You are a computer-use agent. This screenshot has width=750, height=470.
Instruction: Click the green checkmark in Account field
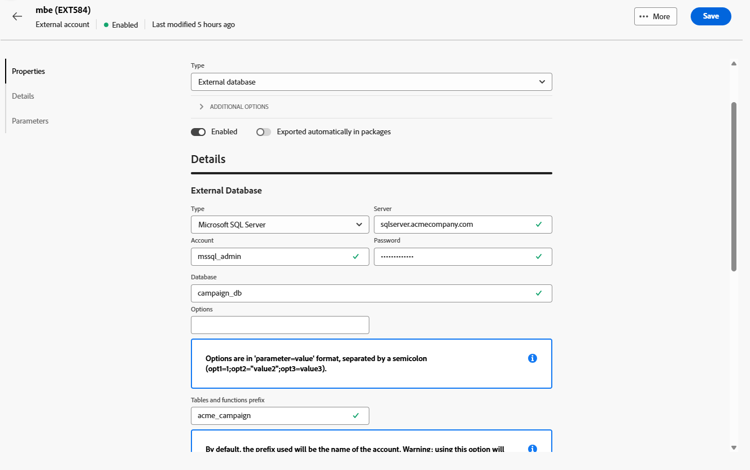coord(355,256)
